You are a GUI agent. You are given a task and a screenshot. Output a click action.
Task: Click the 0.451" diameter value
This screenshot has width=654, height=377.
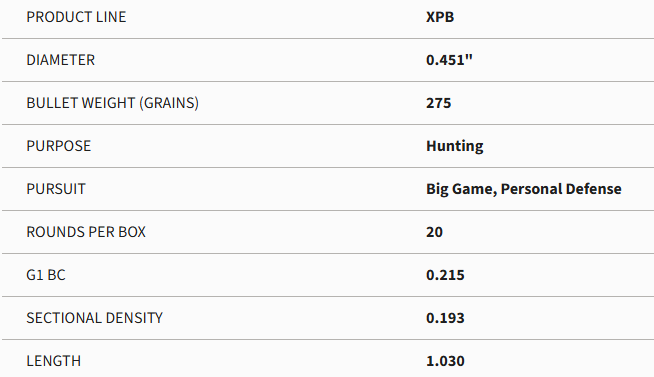[449, 60]
